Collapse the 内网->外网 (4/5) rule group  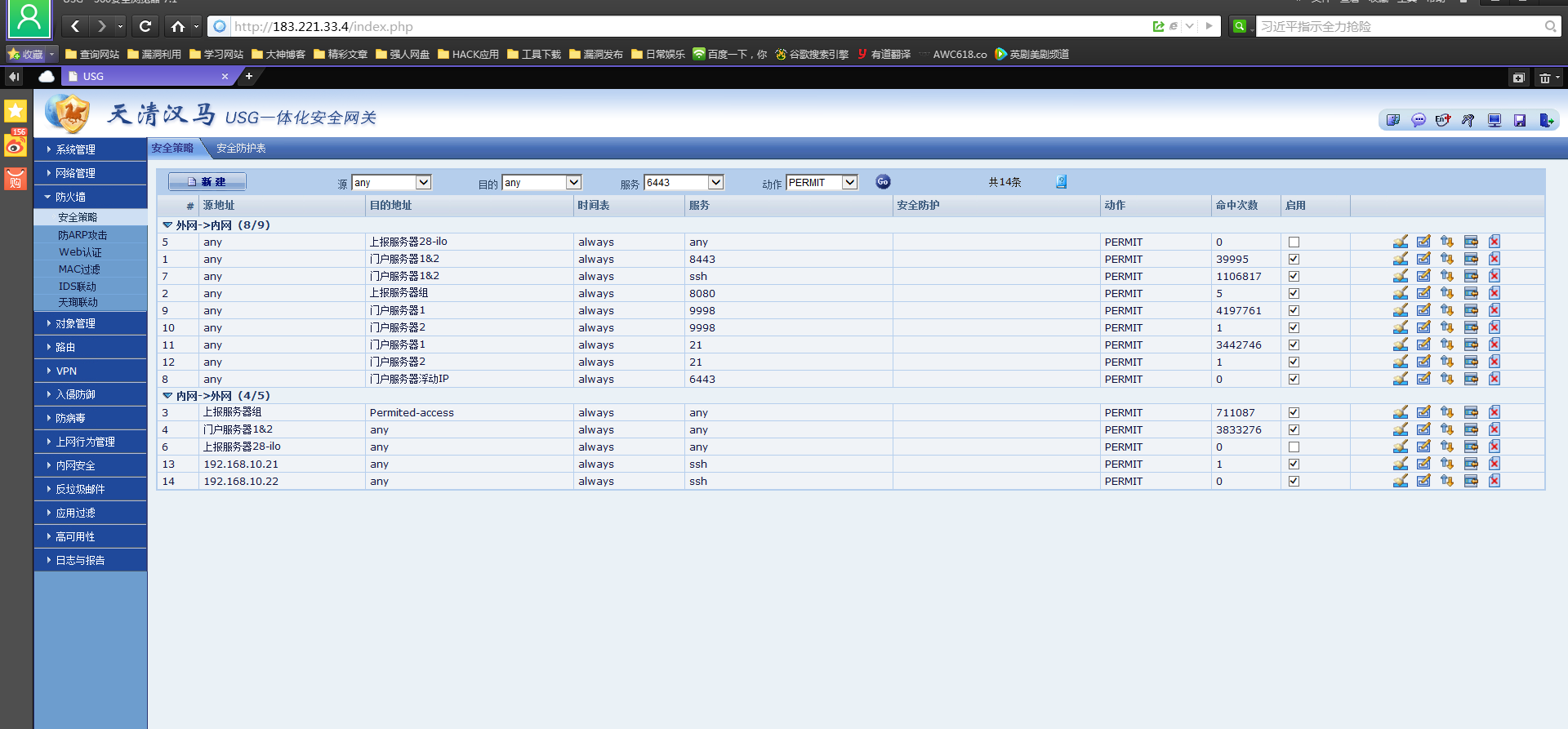point(167,396)
